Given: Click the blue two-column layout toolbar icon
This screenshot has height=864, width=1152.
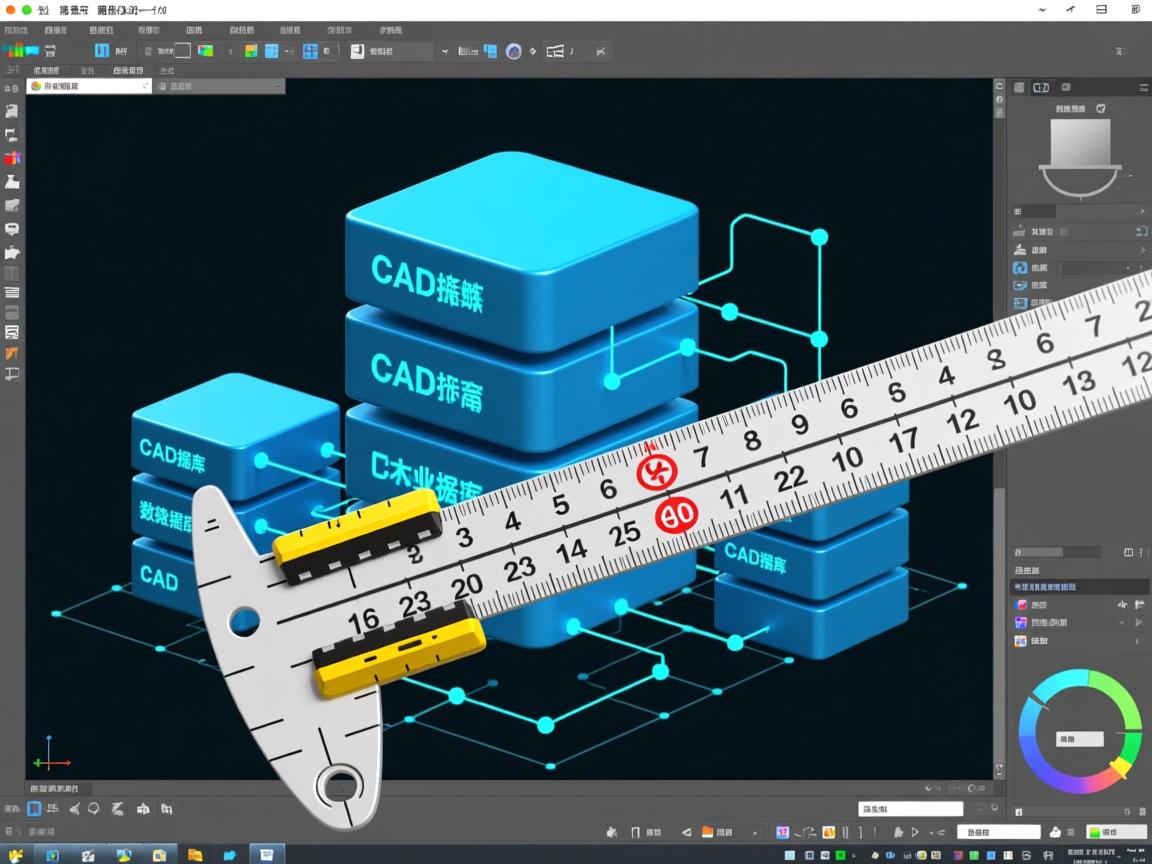Looking at the screenshot, I should click(102, 51).
